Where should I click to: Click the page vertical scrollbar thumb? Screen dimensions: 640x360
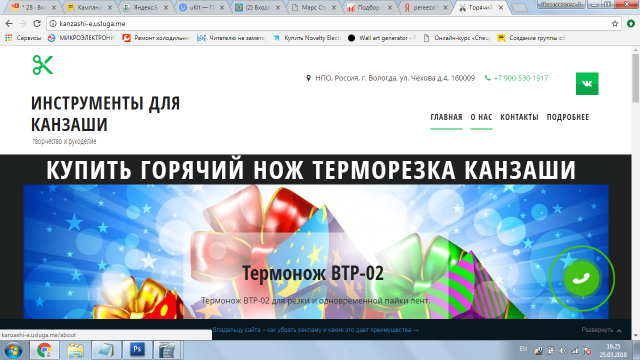[636, 78]
